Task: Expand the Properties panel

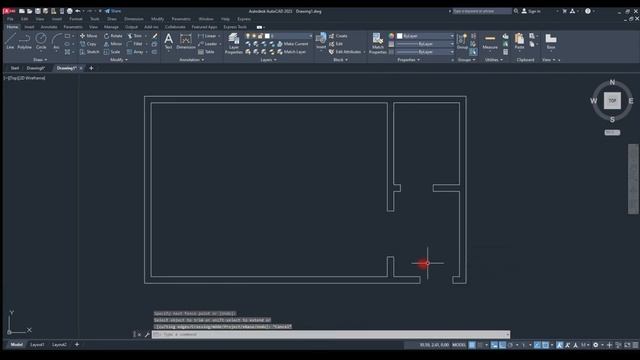Action: (x=408, y=60)
